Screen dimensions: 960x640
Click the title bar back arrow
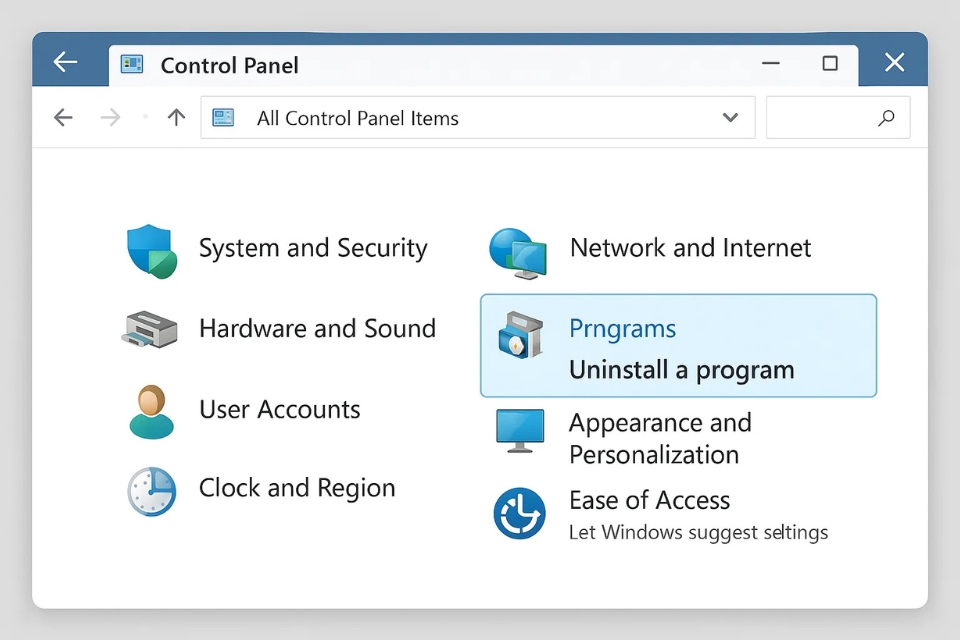pos(66,63)
